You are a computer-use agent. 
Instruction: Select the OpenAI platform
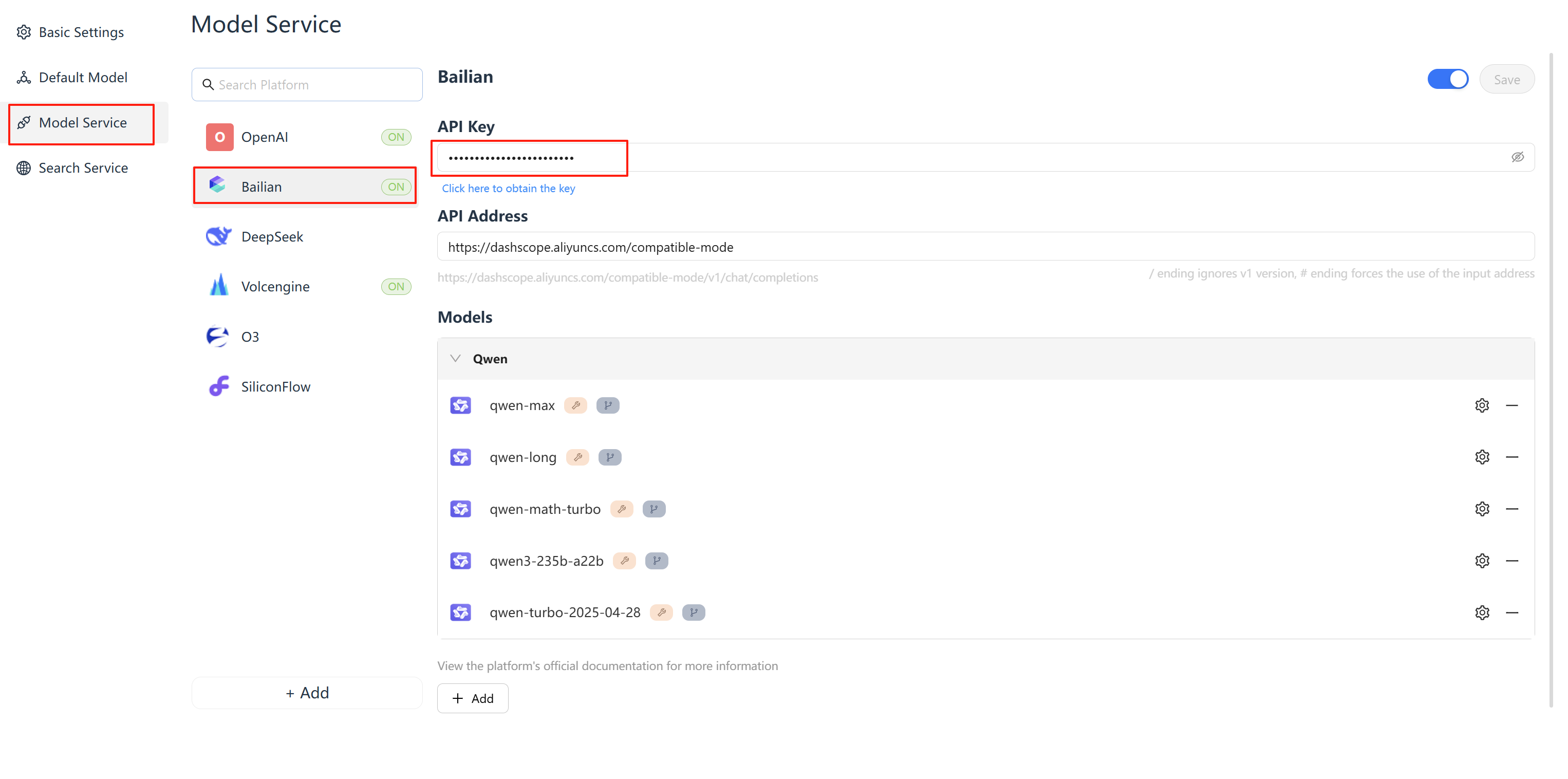coord(306,137)
